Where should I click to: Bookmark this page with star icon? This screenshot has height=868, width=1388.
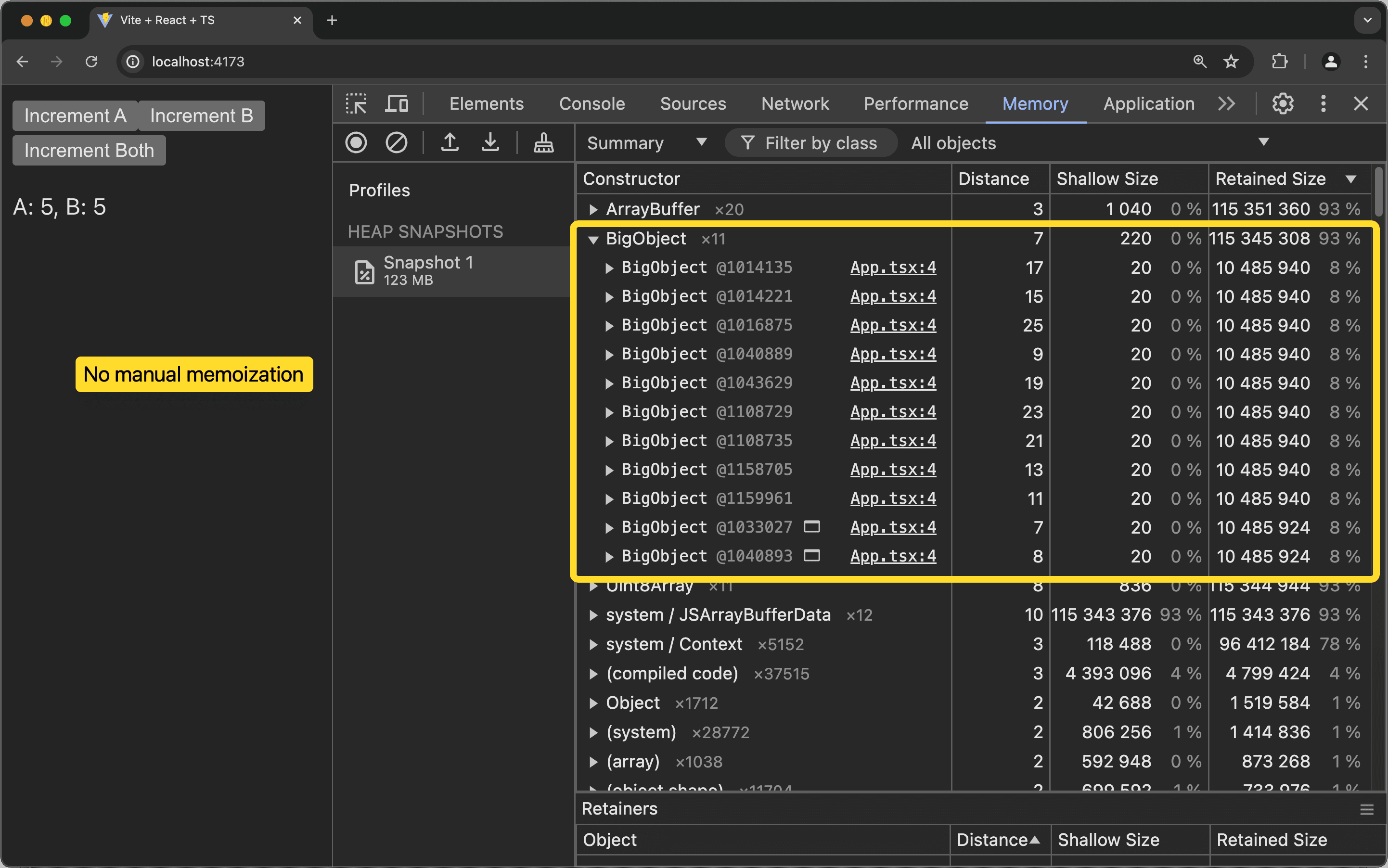[x=1231, y=62]
